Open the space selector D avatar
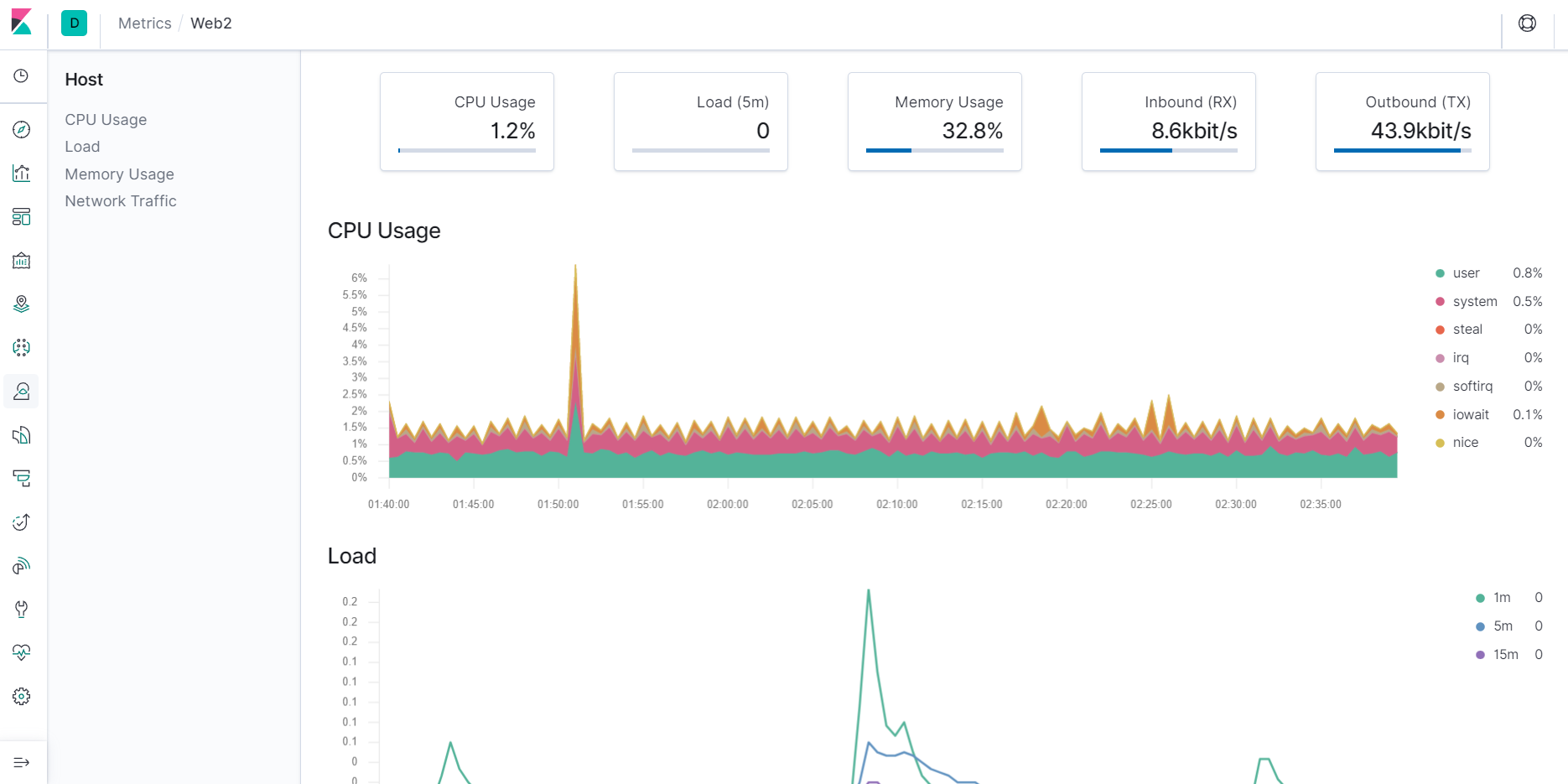The image size is (1568, 784). (x=75, y=23)
